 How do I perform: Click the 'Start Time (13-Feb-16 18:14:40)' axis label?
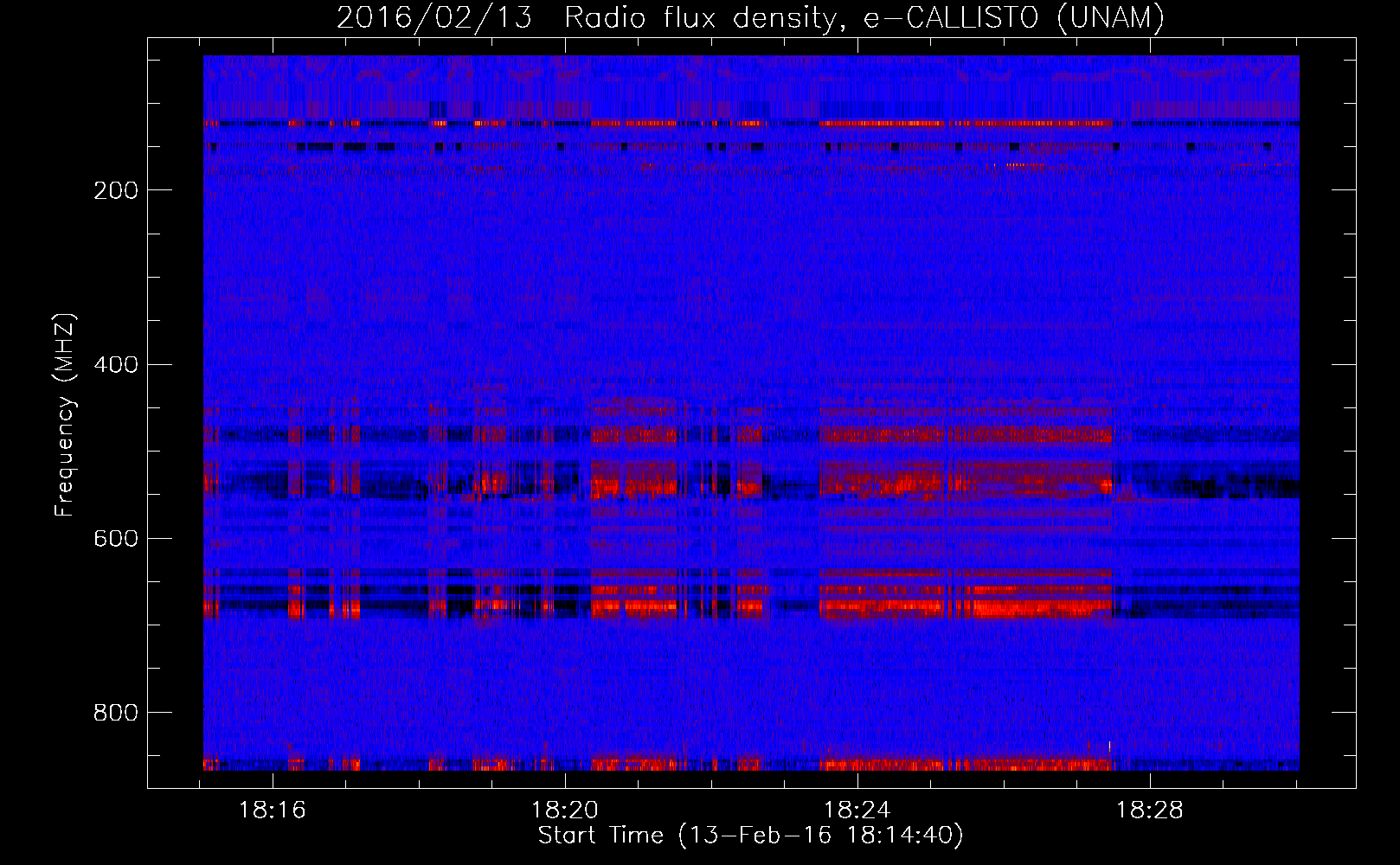click(750, 836)
